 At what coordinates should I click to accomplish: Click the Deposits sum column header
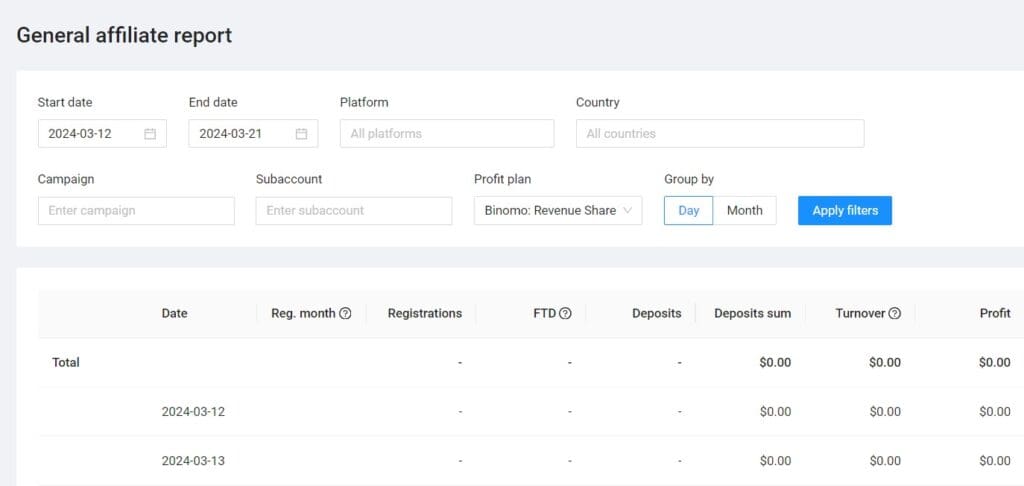pyautogui.click(x=752, y=314)
